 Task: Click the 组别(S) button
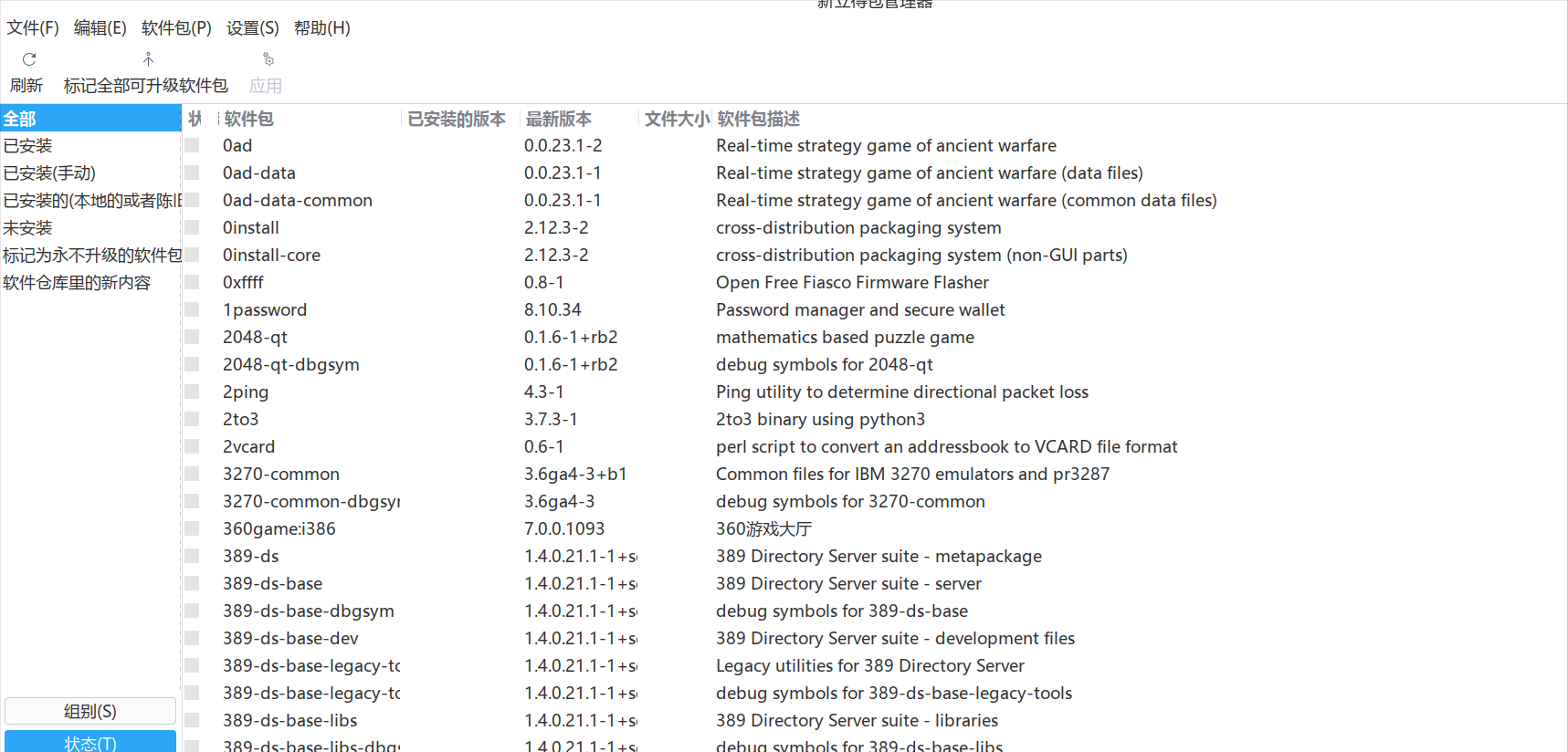[x=90, y=711]
